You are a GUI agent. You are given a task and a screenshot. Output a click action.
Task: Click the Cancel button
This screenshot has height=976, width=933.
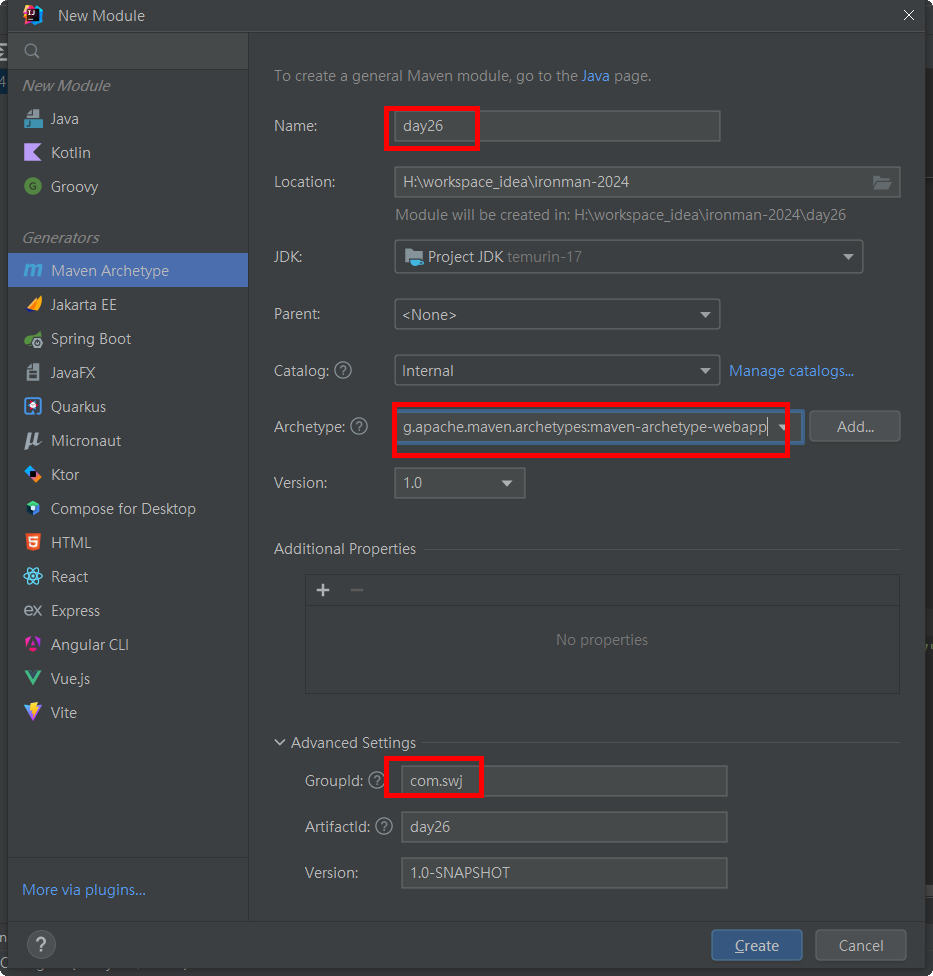(861, 946)
